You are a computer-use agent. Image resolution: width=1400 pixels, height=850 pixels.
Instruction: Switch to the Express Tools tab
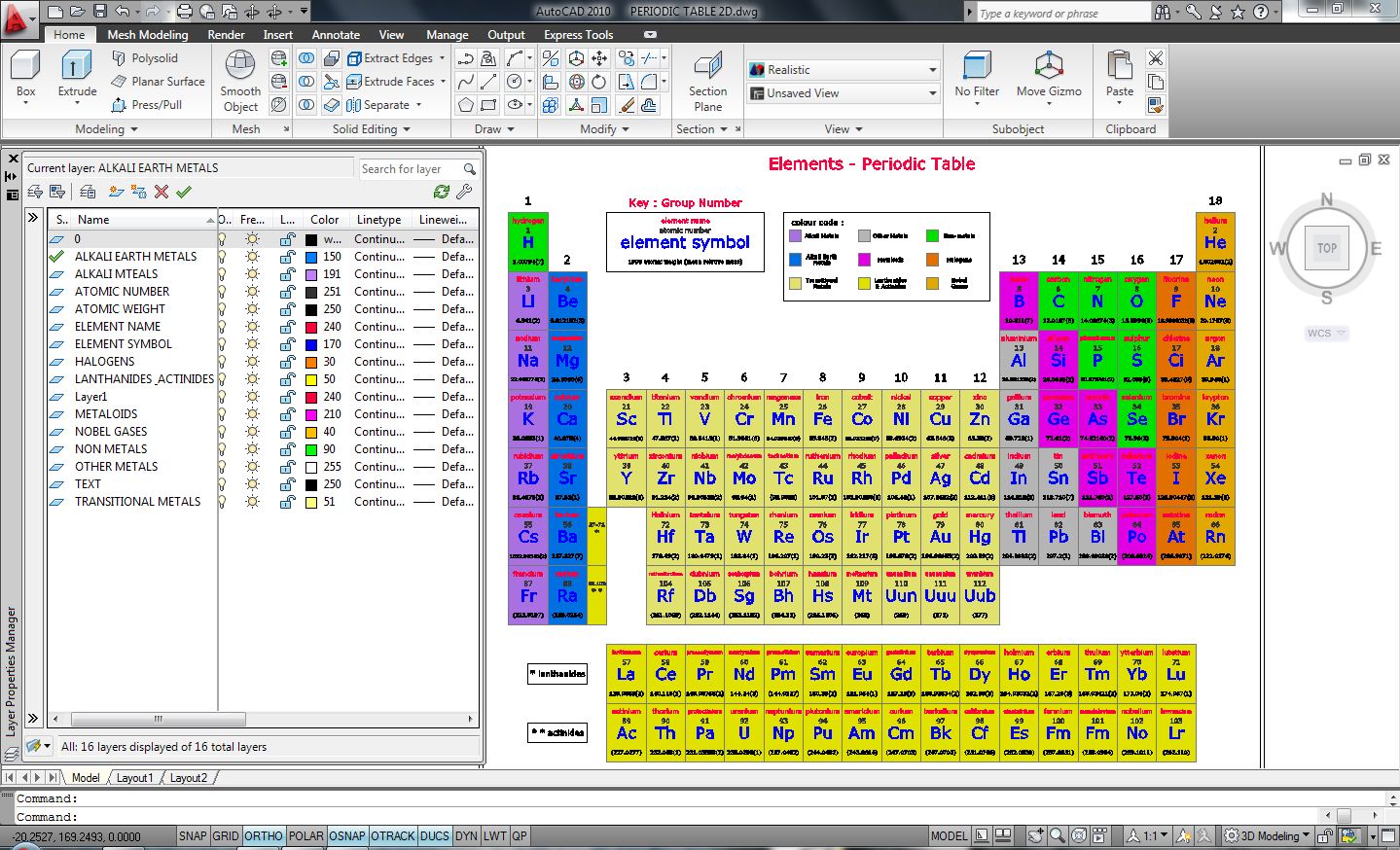(x=579, y=35)
